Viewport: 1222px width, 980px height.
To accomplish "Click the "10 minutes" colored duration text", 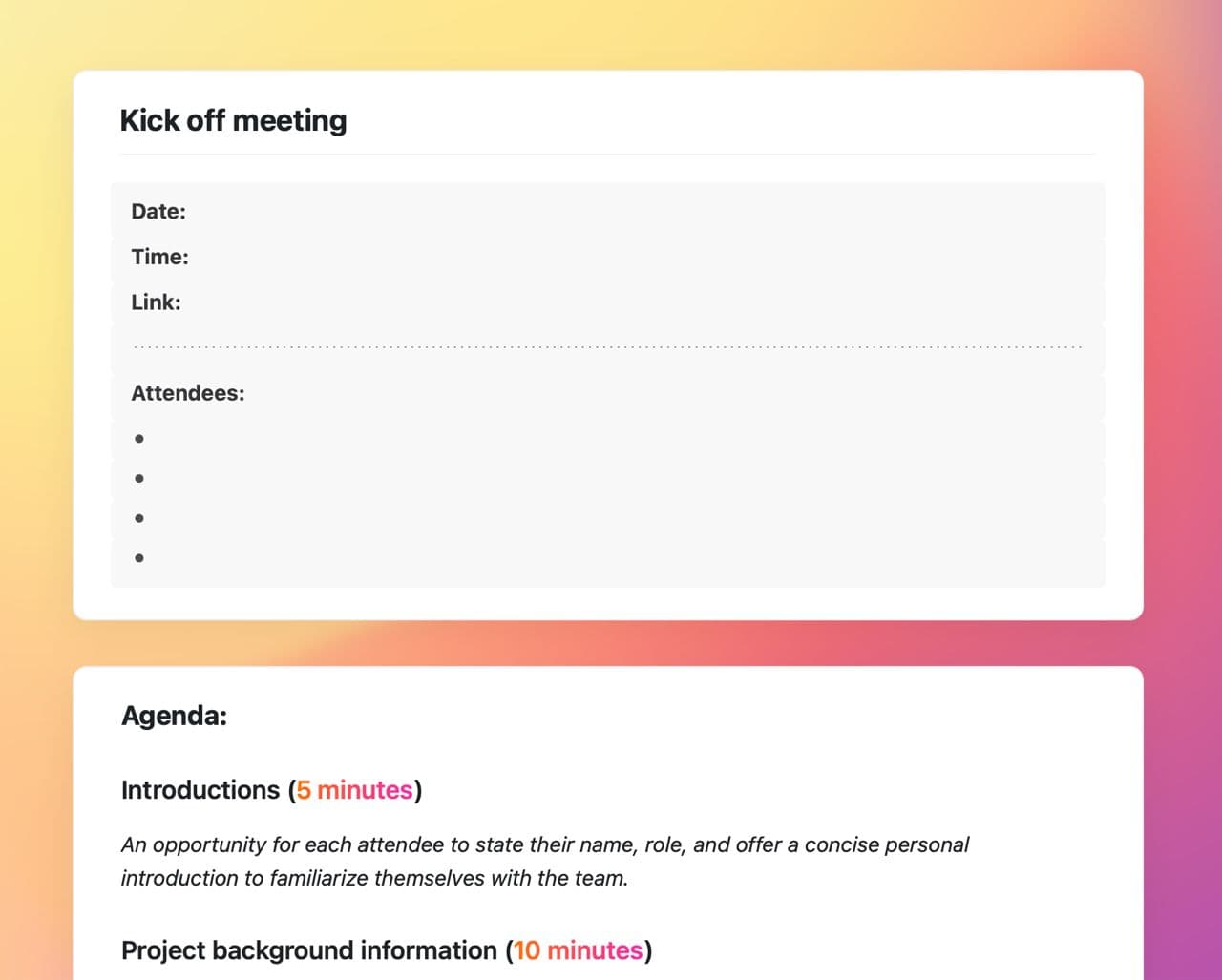I will [x=579, y=950].
